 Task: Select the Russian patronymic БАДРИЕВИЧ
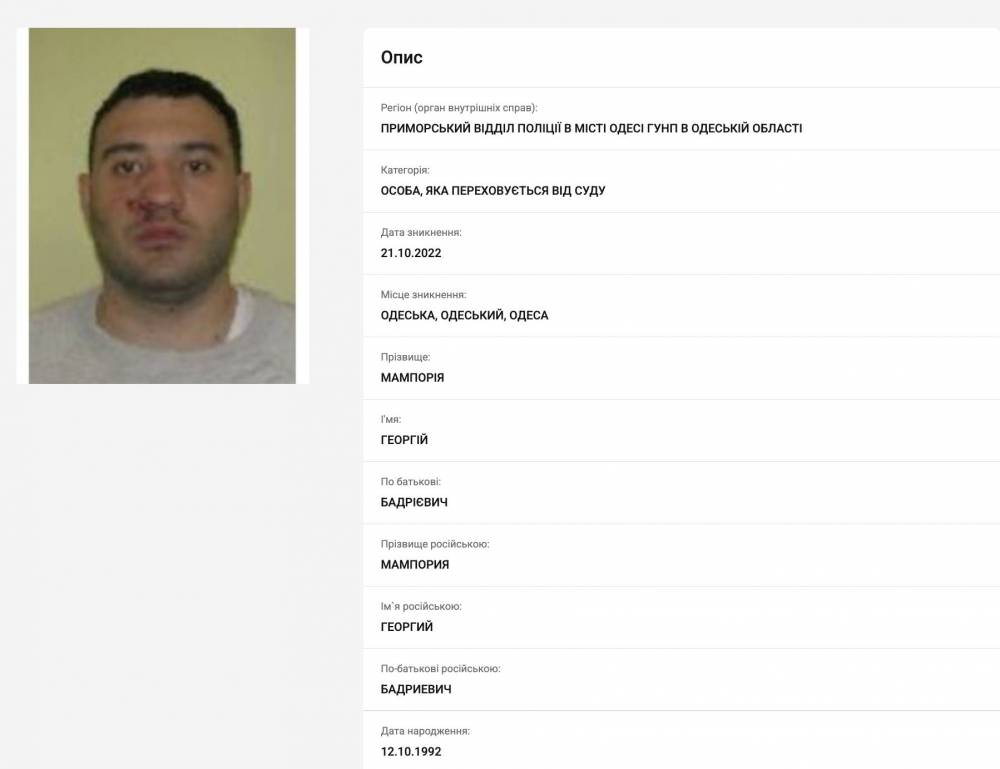click(x=416, y=689)
